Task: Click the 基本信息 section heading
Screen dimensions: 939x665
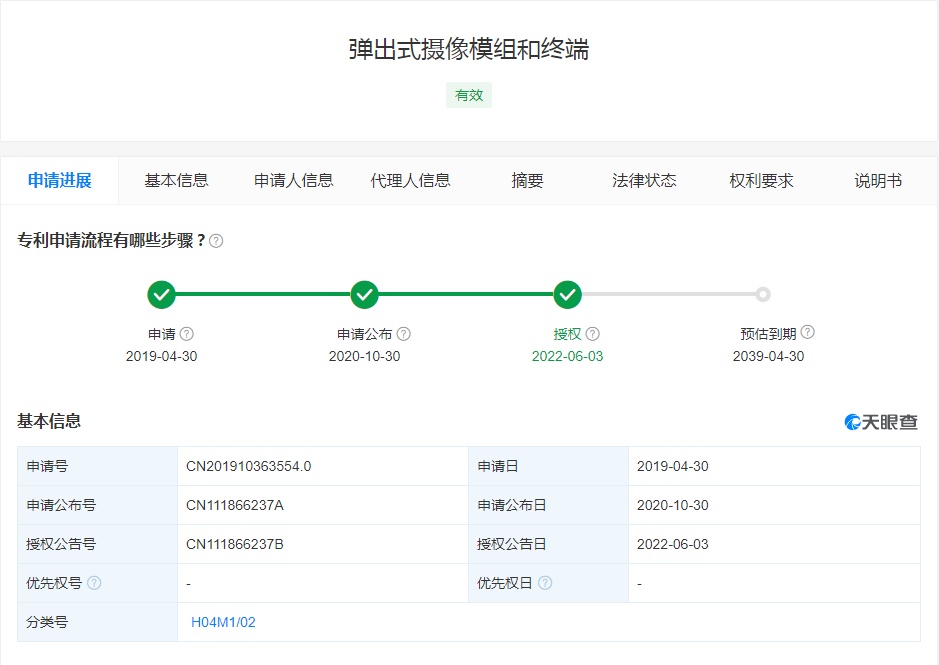Action: tap(49, 421)
